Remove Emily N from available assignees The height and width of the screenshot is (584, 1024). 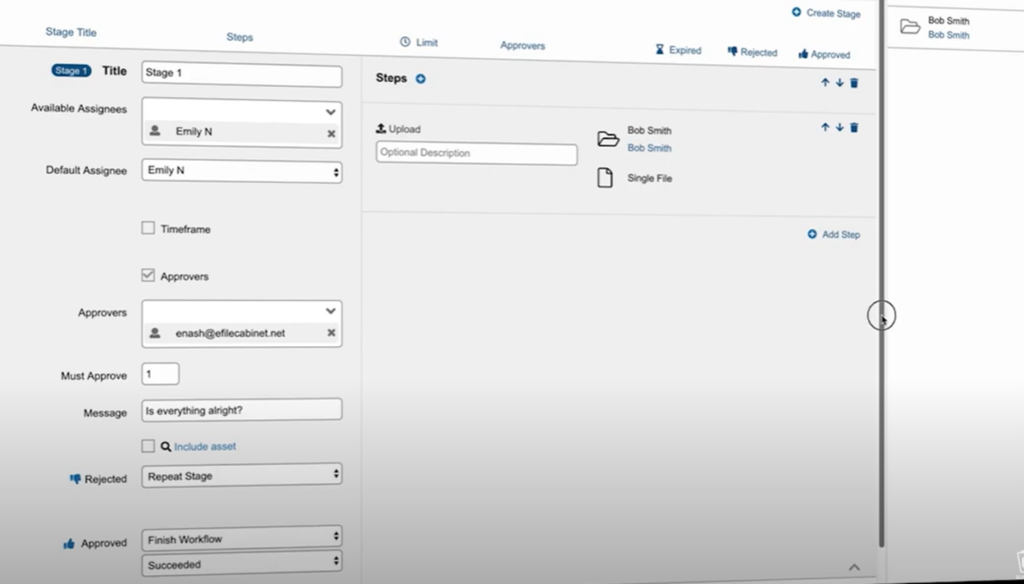pyautogui.click(x=331, y=133)
